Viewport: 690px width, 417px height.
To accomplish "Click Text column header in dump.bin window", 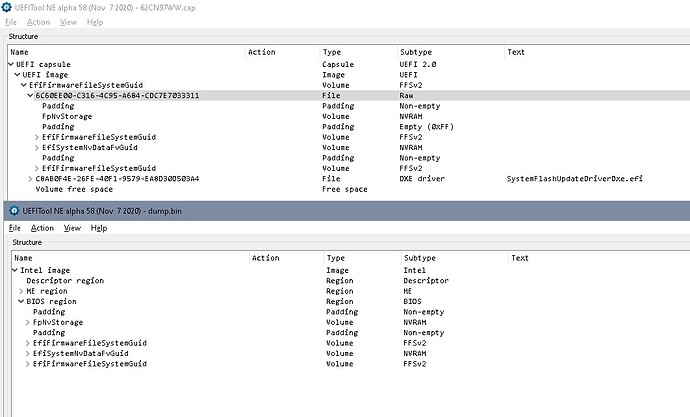I will [518, 258].
